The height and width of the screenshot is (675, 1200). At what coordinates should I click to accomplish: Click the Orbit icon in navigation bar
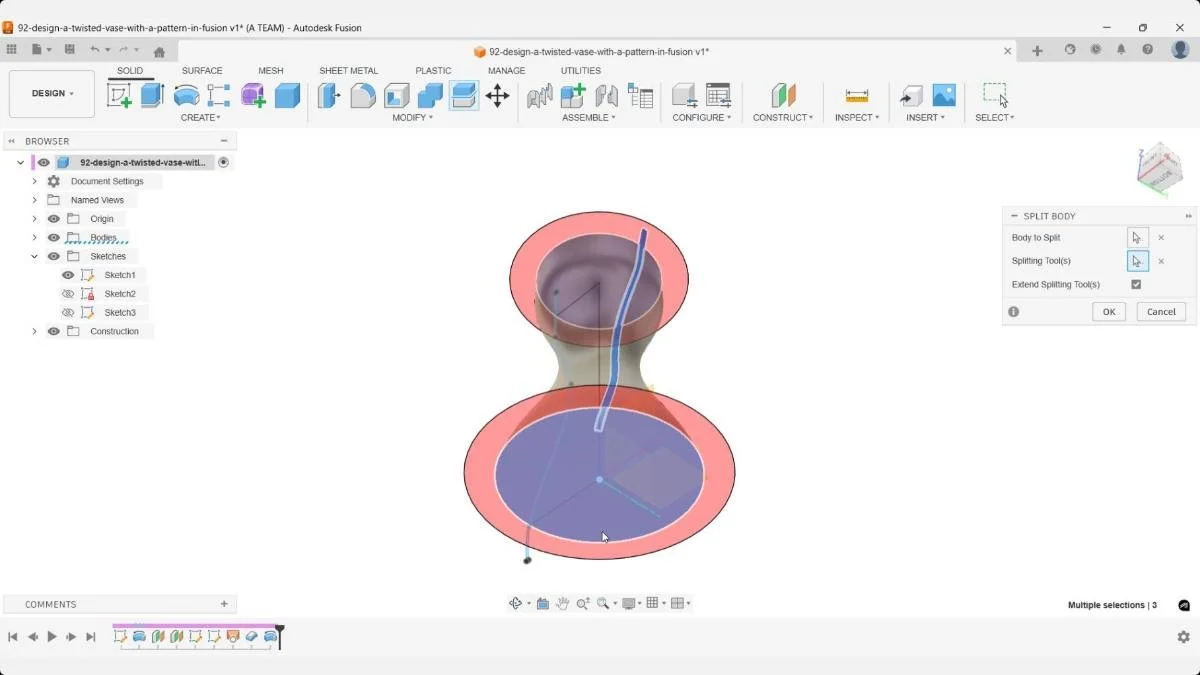(x=516, y=603)
